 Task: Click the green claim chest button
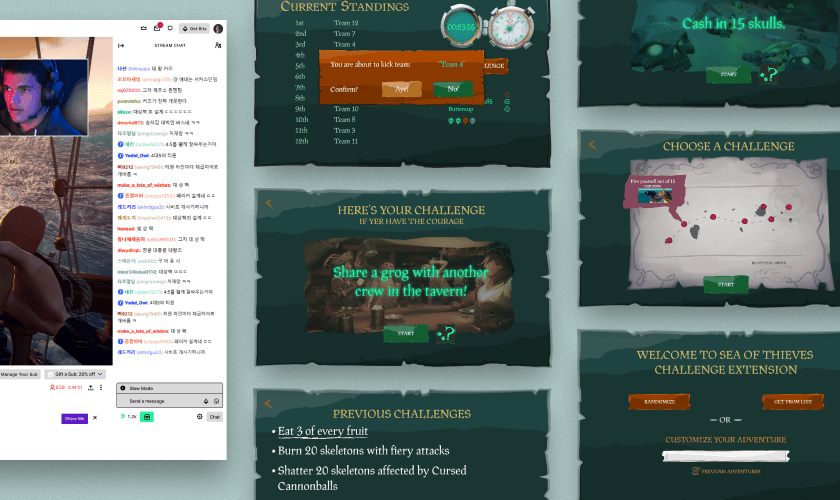(147, 416)
